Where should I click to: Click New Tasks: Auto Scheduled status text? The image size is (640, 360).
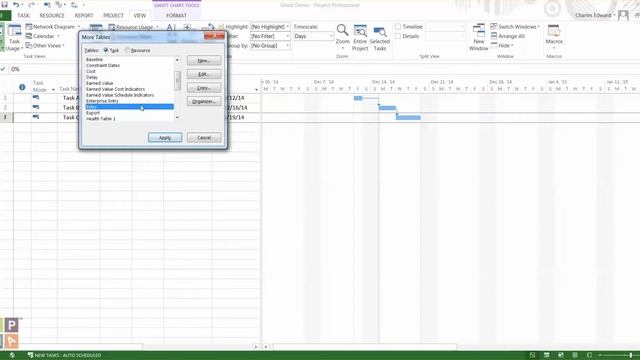[68, 355]
